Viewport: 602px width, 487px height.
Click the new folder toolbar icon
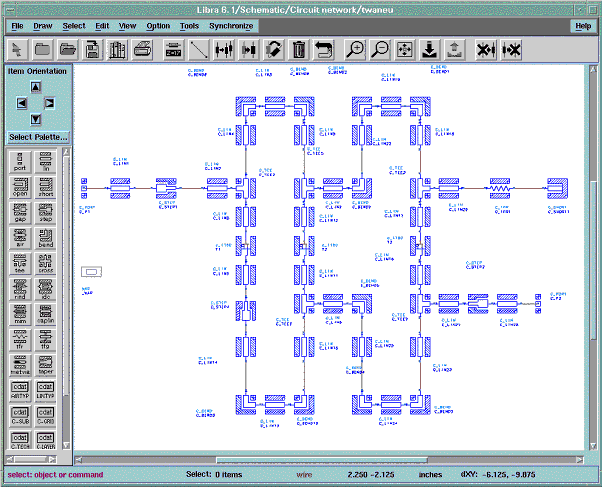pyautogui.click(x=42, y=50)
